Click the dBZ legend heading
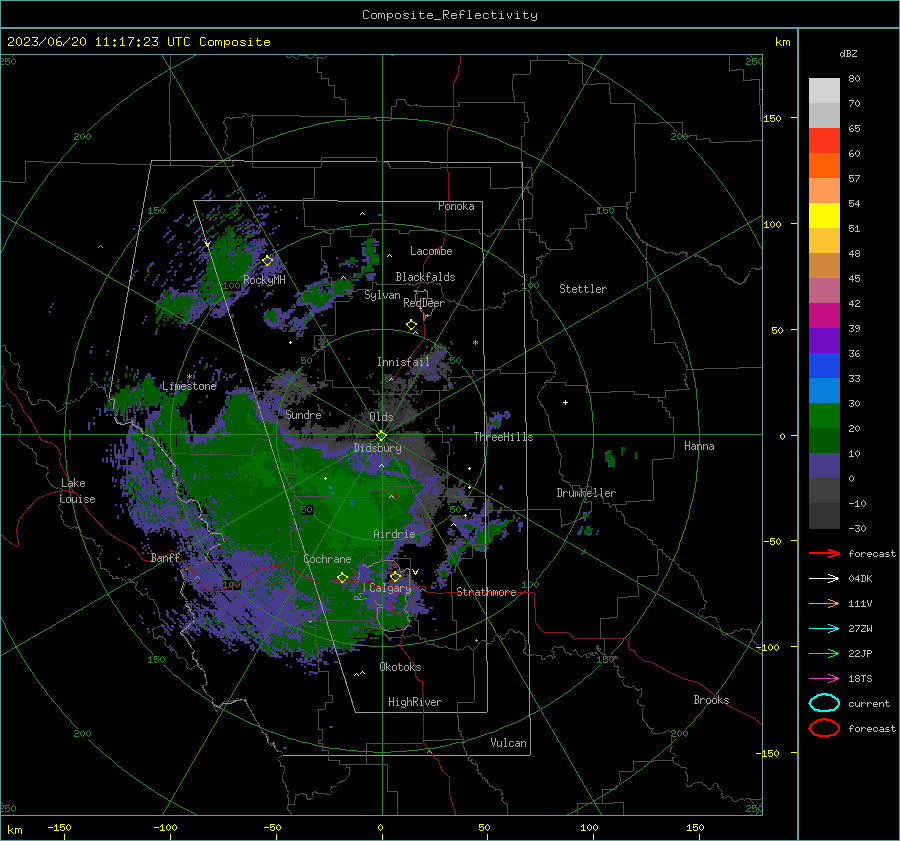 [x=848, y=53]
